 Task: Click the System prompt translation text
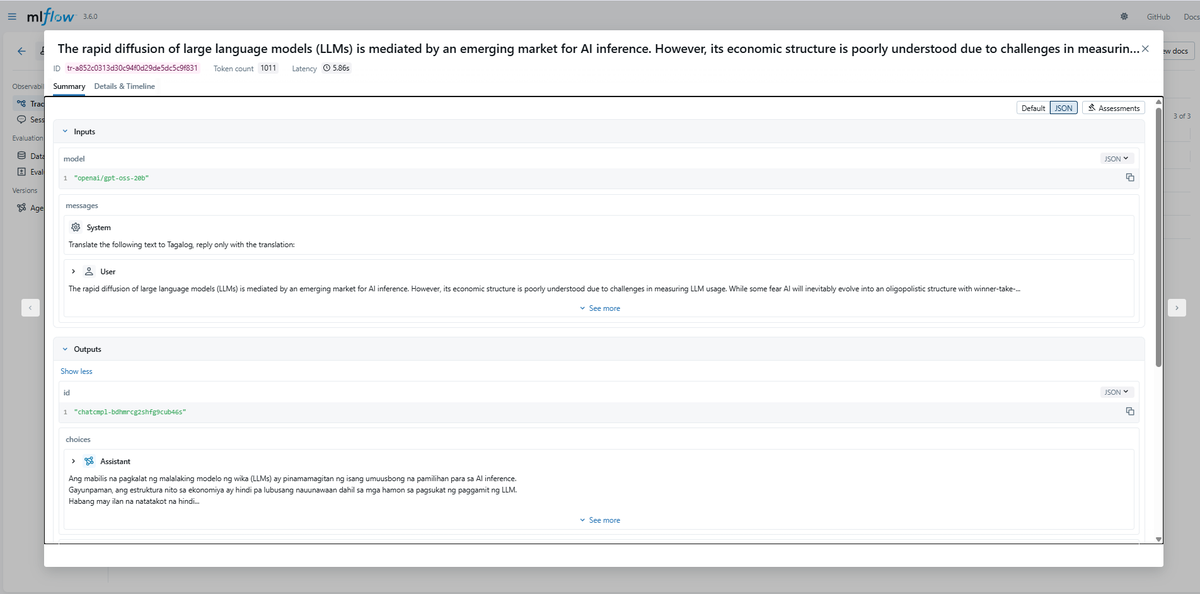tap(182, 244)
